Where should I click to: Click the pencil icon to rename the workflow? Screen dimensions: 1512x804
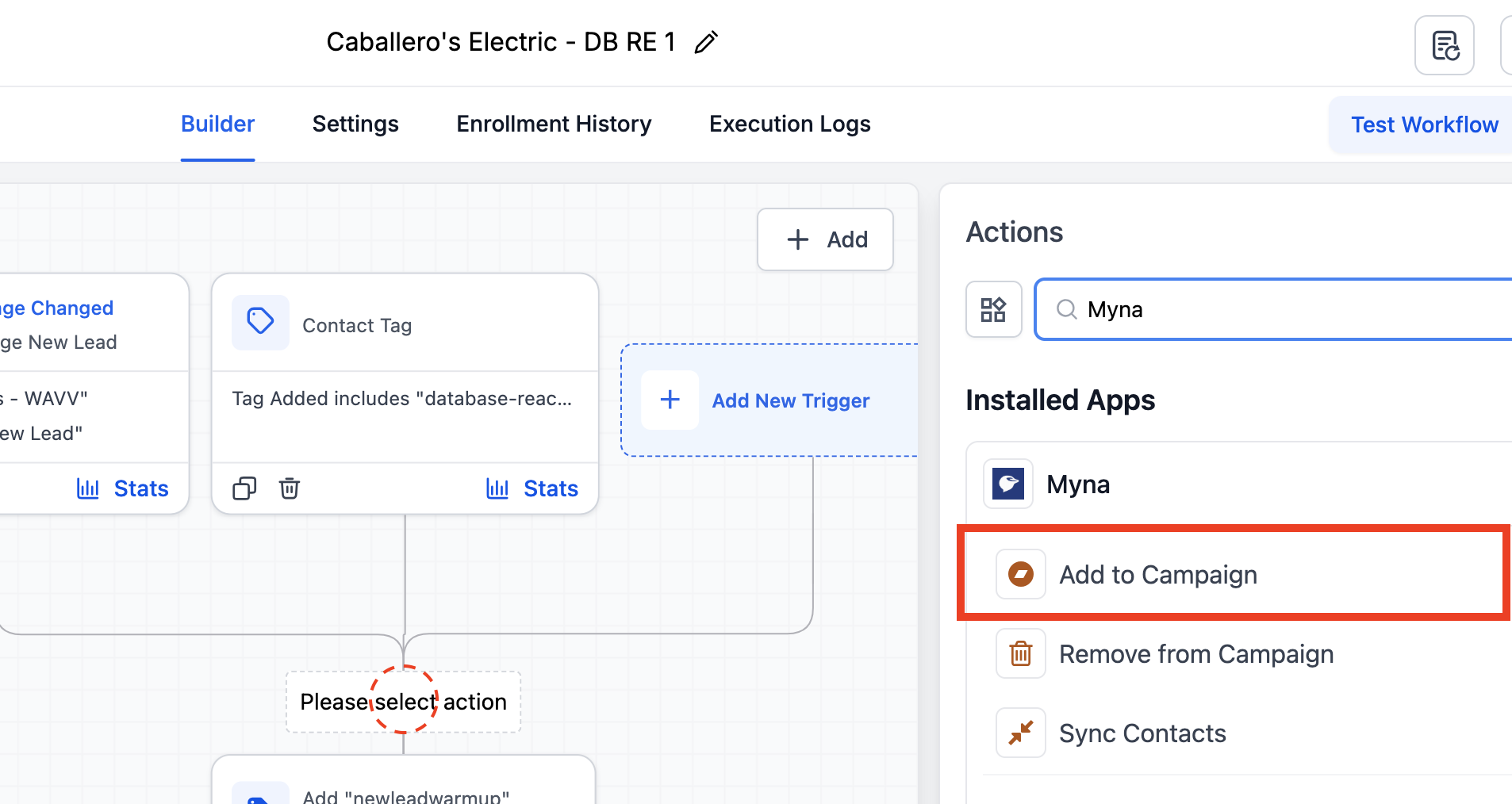tap(704, 41)
